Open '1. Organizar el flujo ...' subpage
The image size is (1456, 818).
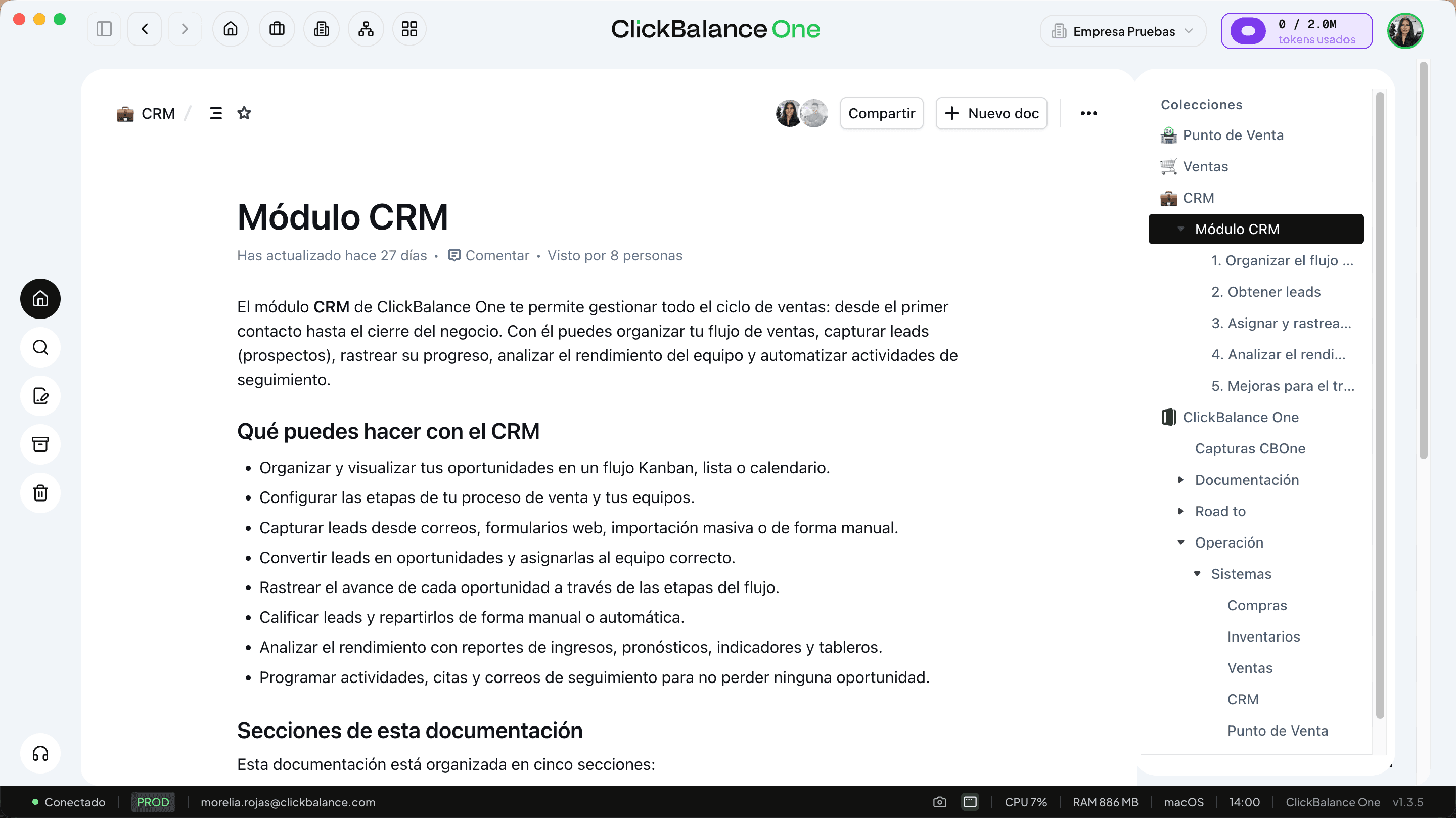(x=1282, y=260)
